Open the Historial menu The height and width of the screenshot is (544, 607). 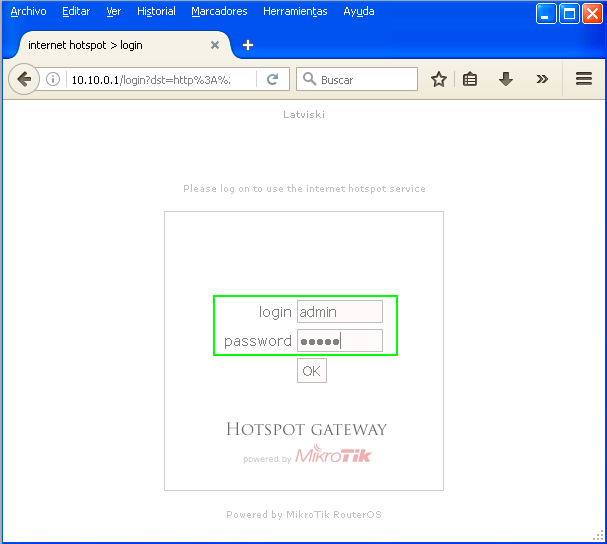pos(155,12)
